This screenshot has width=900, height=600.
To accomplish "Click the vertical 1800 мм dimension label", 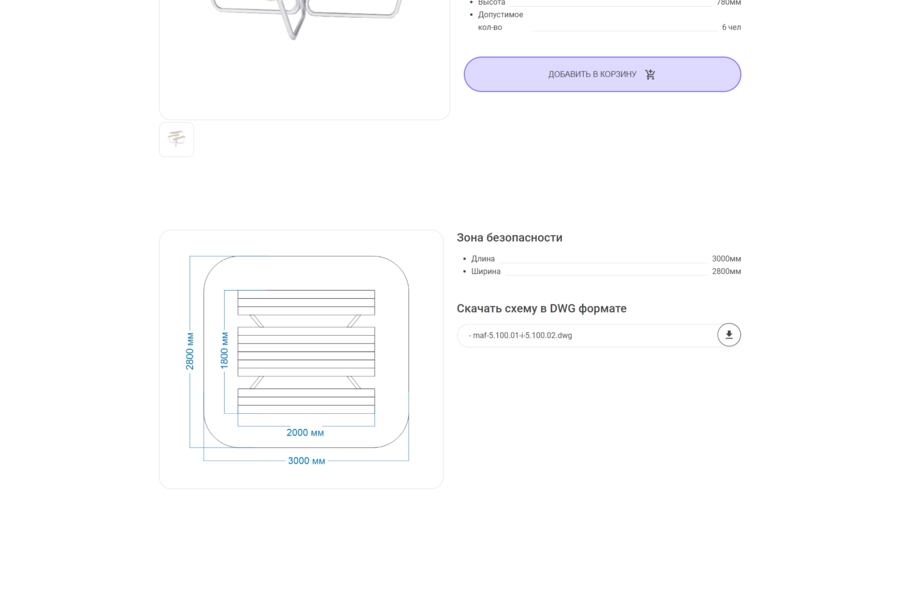I will coord(224,350).
